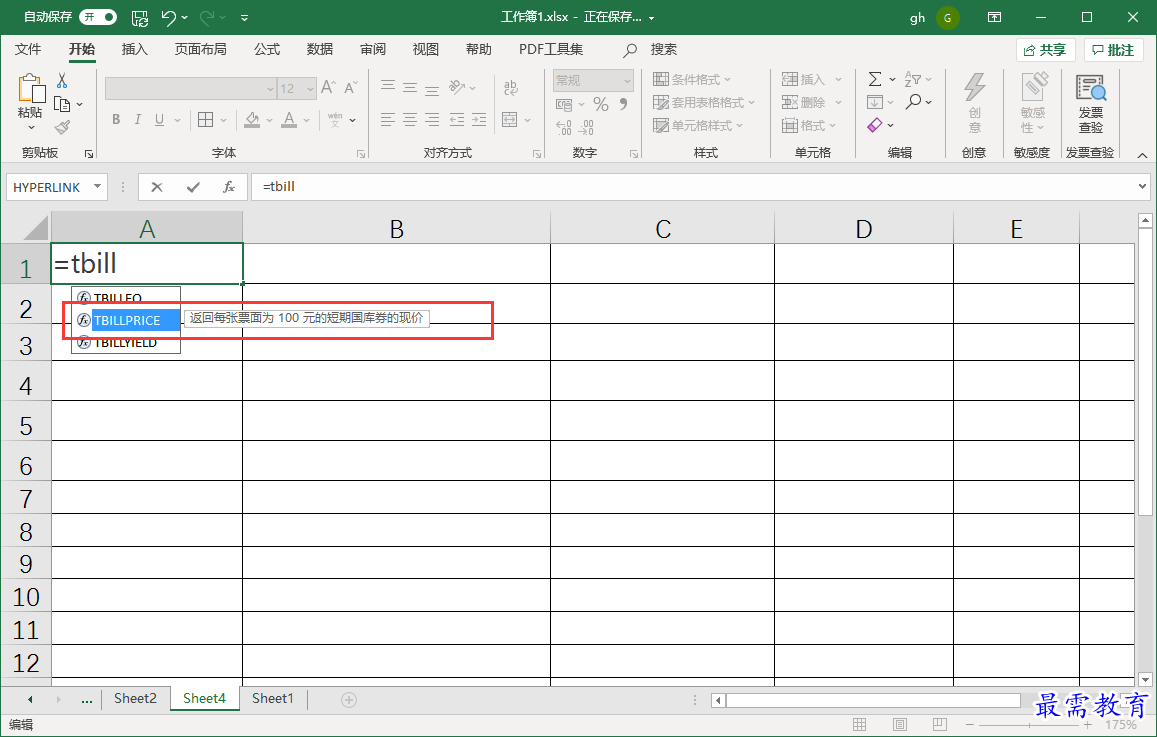
Task: Click the vertical scrollbar down arrow
Action: pos(1145,679)
